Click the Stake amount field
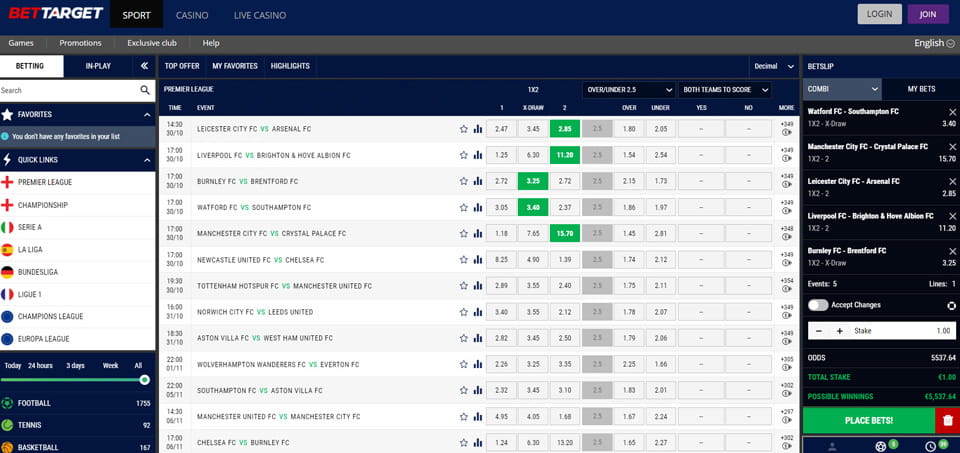 click(903, 331)
